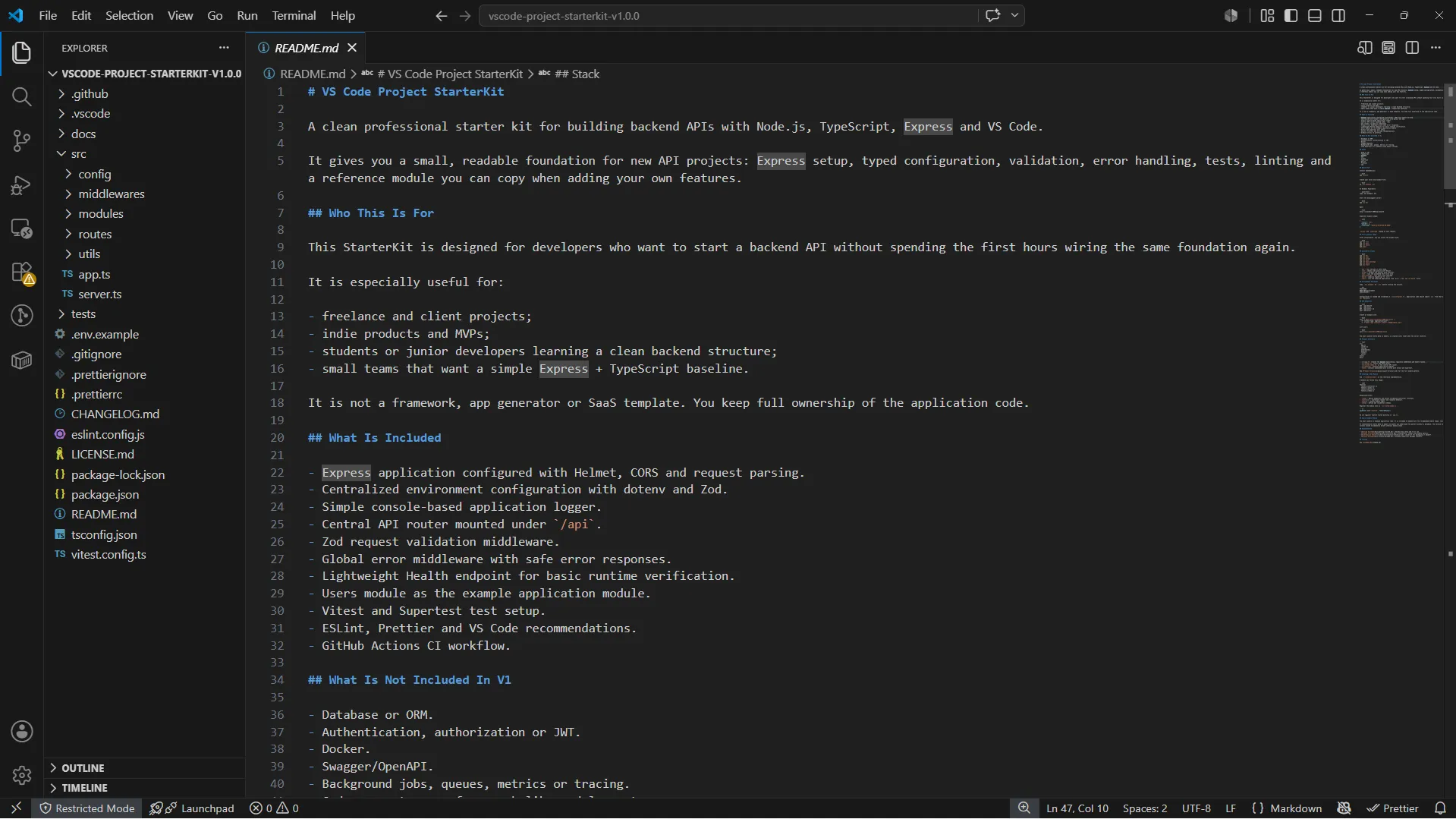1456x819 pixels.
Task: Open the Edit menu
Action: [x=81, y=15]
